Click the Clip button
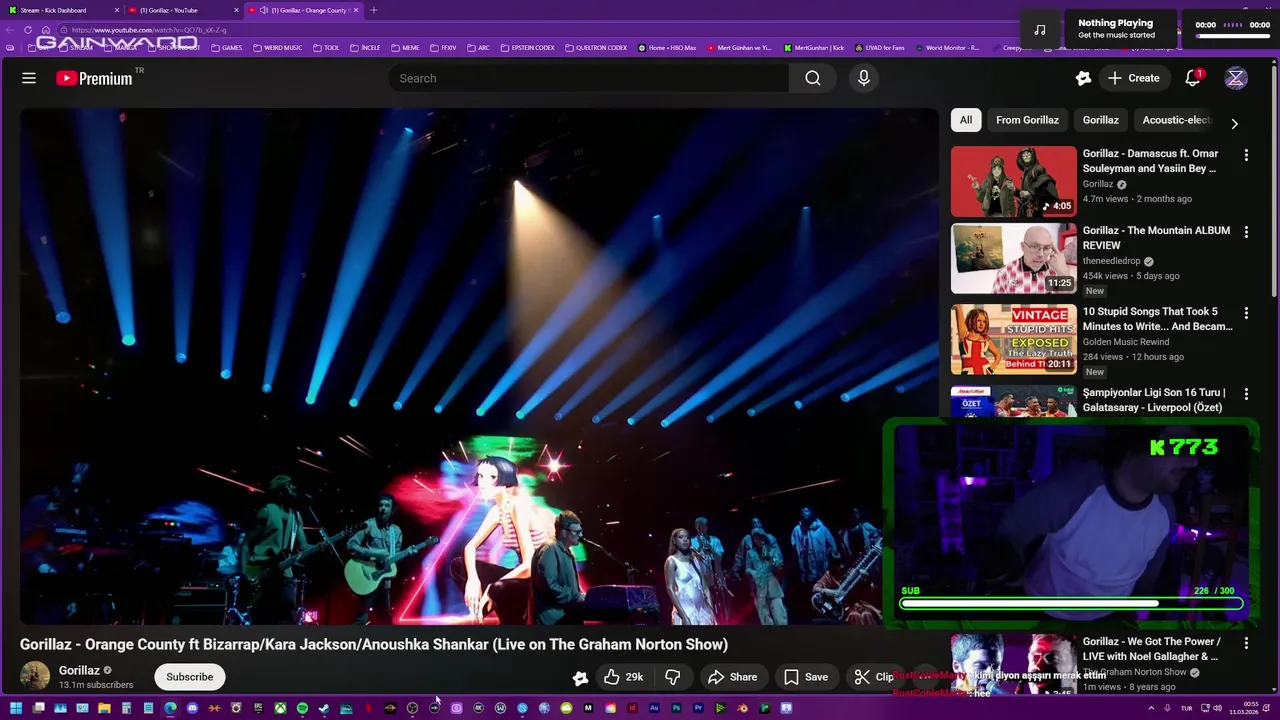The image size is (1280, 720). pos(874,677)
